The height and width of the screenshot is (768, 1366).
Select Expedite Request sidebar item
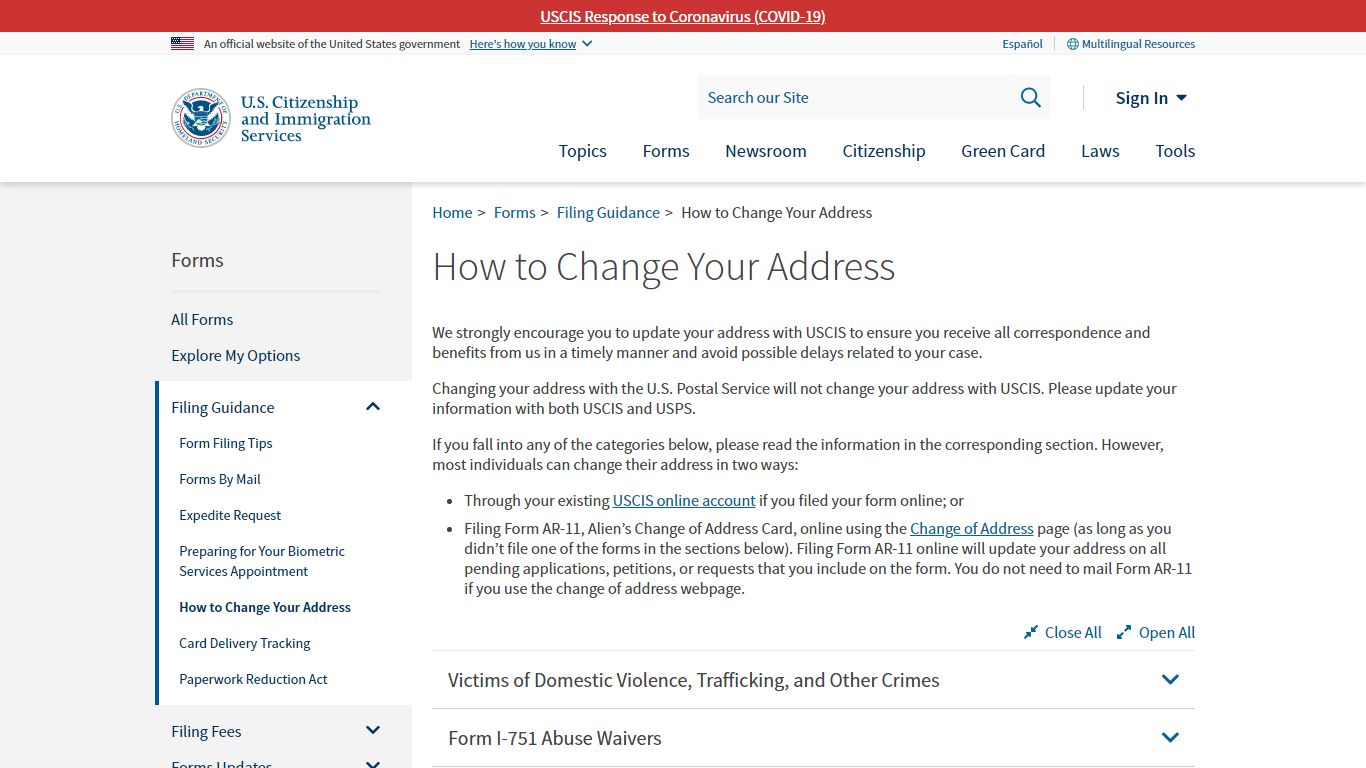(230, 515)
